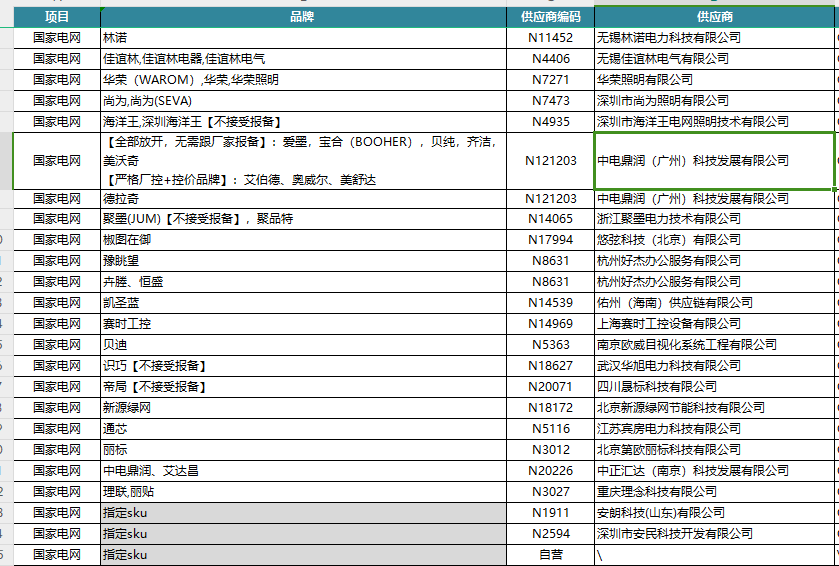Click brand cell 新源绿网
The width and height of the screenshot is (839, 566).
[x=303, y=408]
